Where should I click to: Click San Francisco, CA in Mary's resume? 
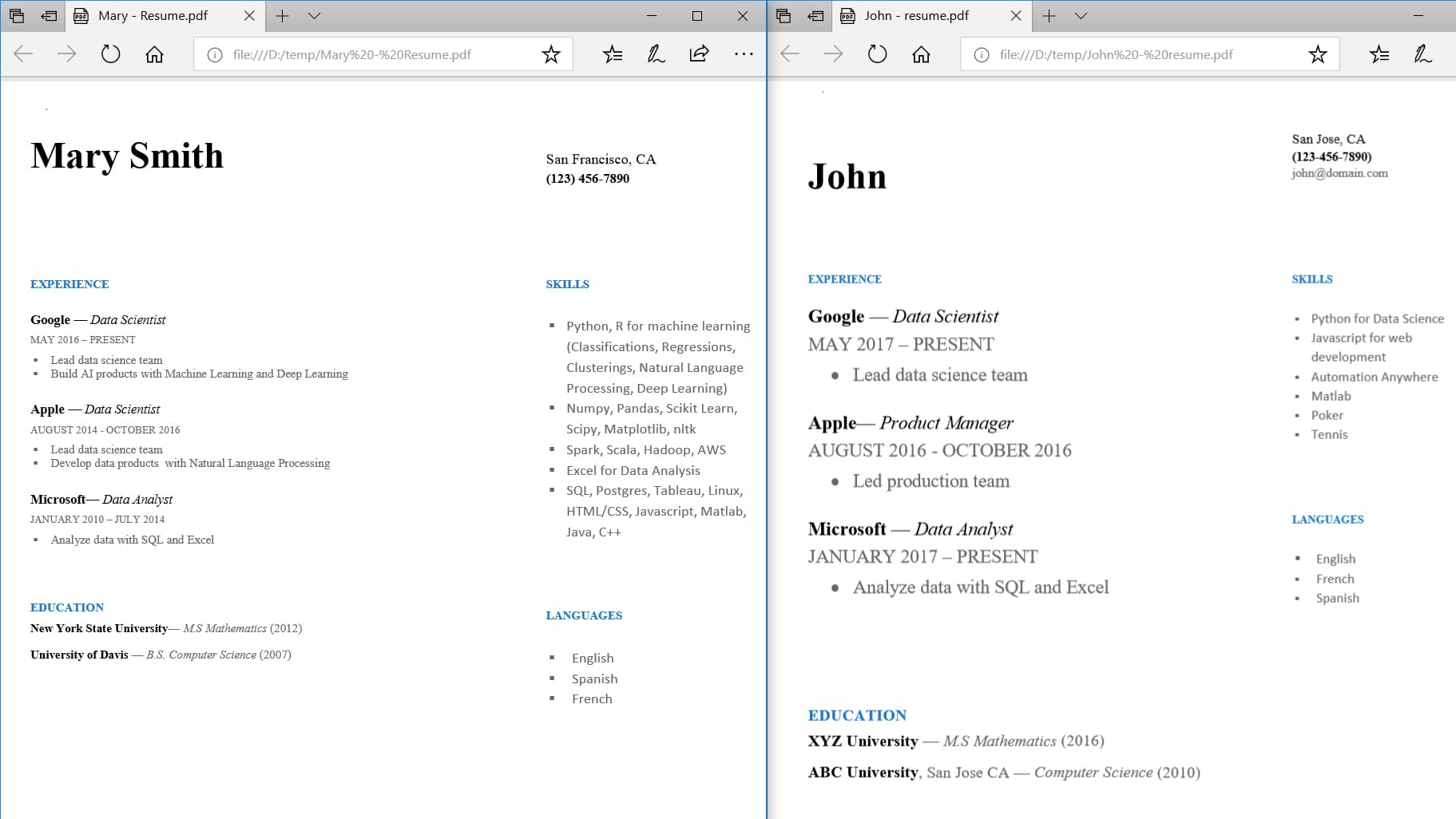(x=601, y=159)
